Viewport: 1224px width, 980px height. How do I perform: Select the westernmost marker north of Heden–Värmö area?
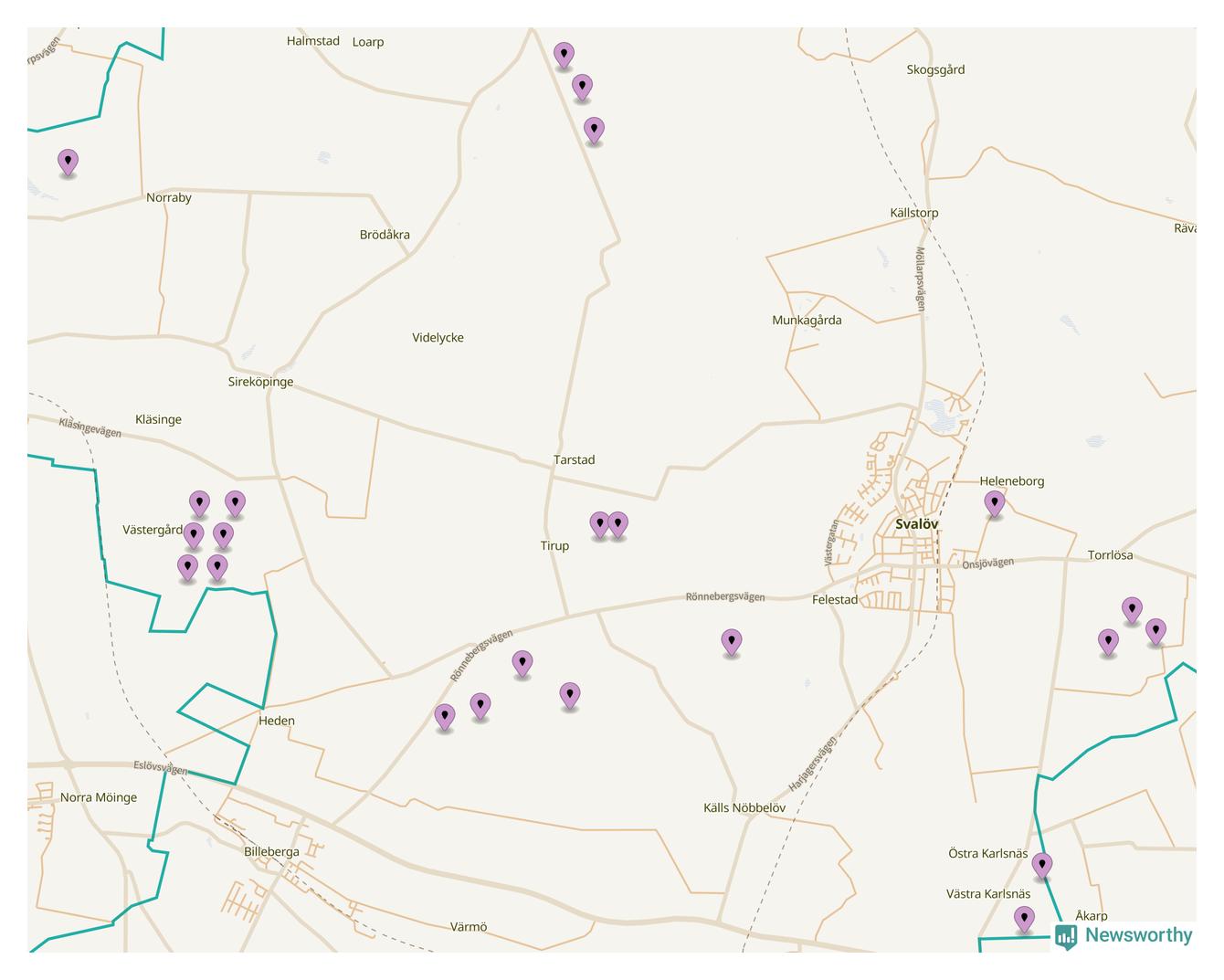coord(445,717)
